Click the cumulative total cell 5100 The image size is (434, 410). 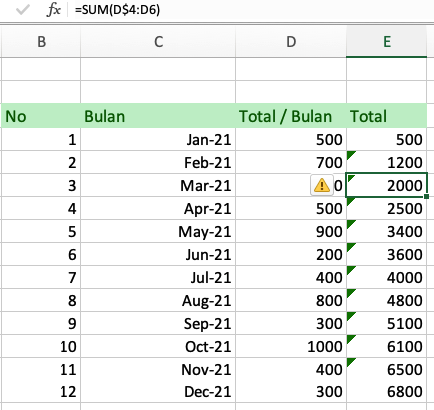click(x=387, y=323)
